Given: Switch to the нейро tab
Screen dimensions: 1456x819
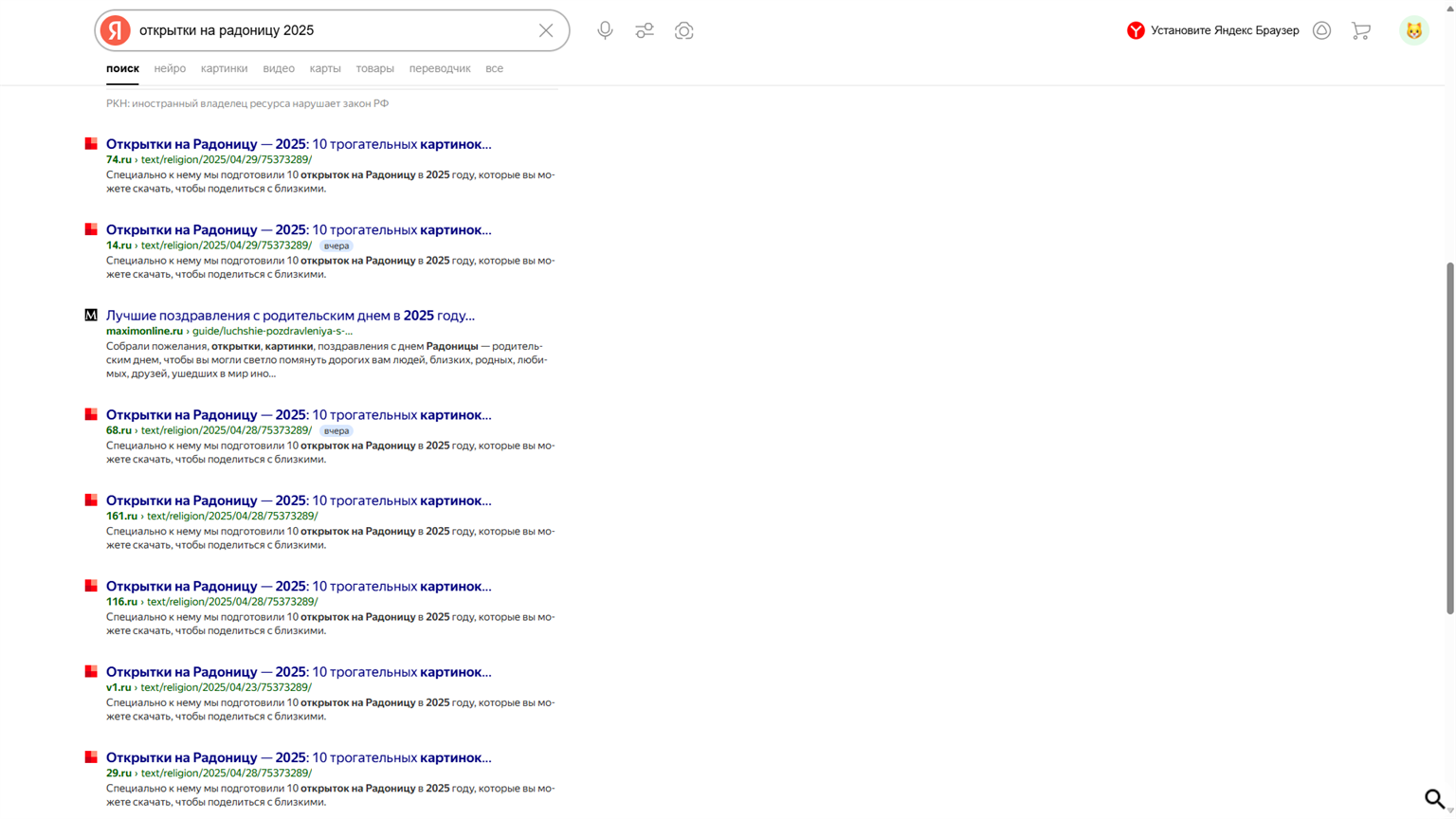Looking at the screenshot, I should 170,68.
